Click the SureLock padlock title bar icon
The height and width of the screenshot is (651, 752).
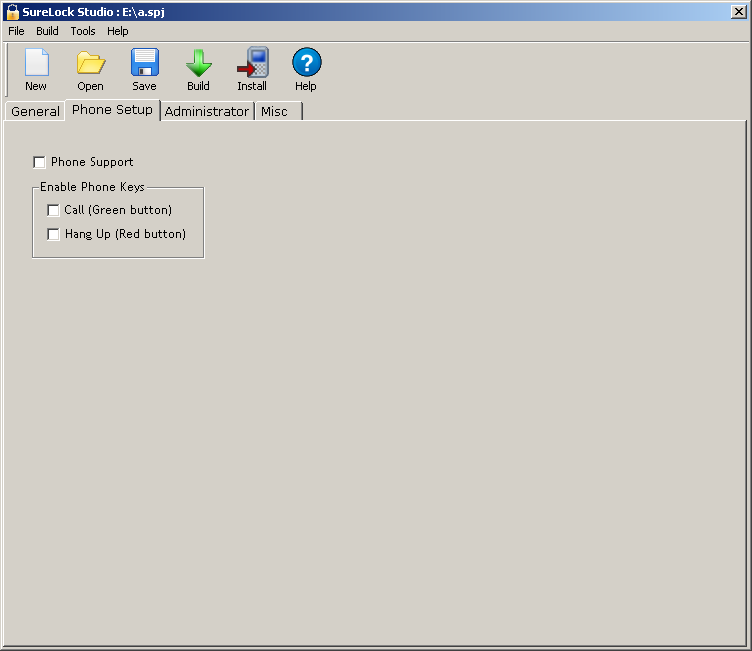[12, 12]
